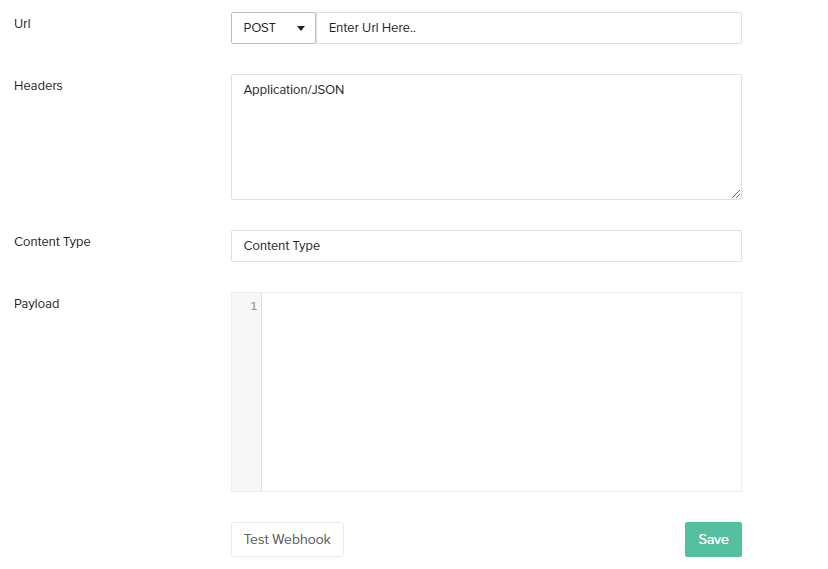Click the bottom area of Payload editor
Image resolution: width=828 pixels, height=569 pixels.
(x=500, y=475)
